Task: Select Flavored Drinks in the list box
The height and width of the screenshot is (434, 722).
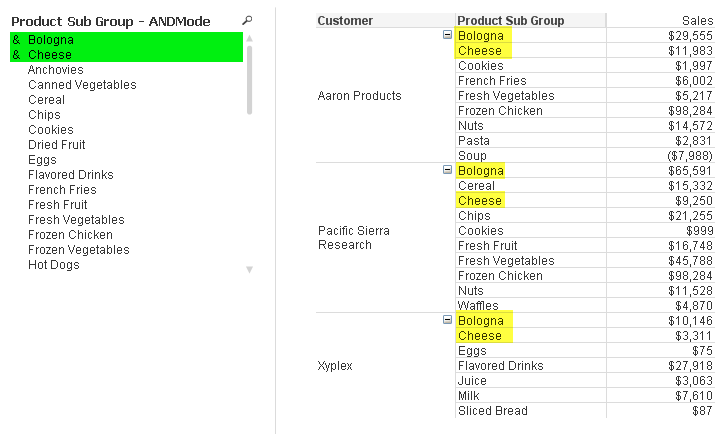Action: pyautogui.click(x=71, y=174)
